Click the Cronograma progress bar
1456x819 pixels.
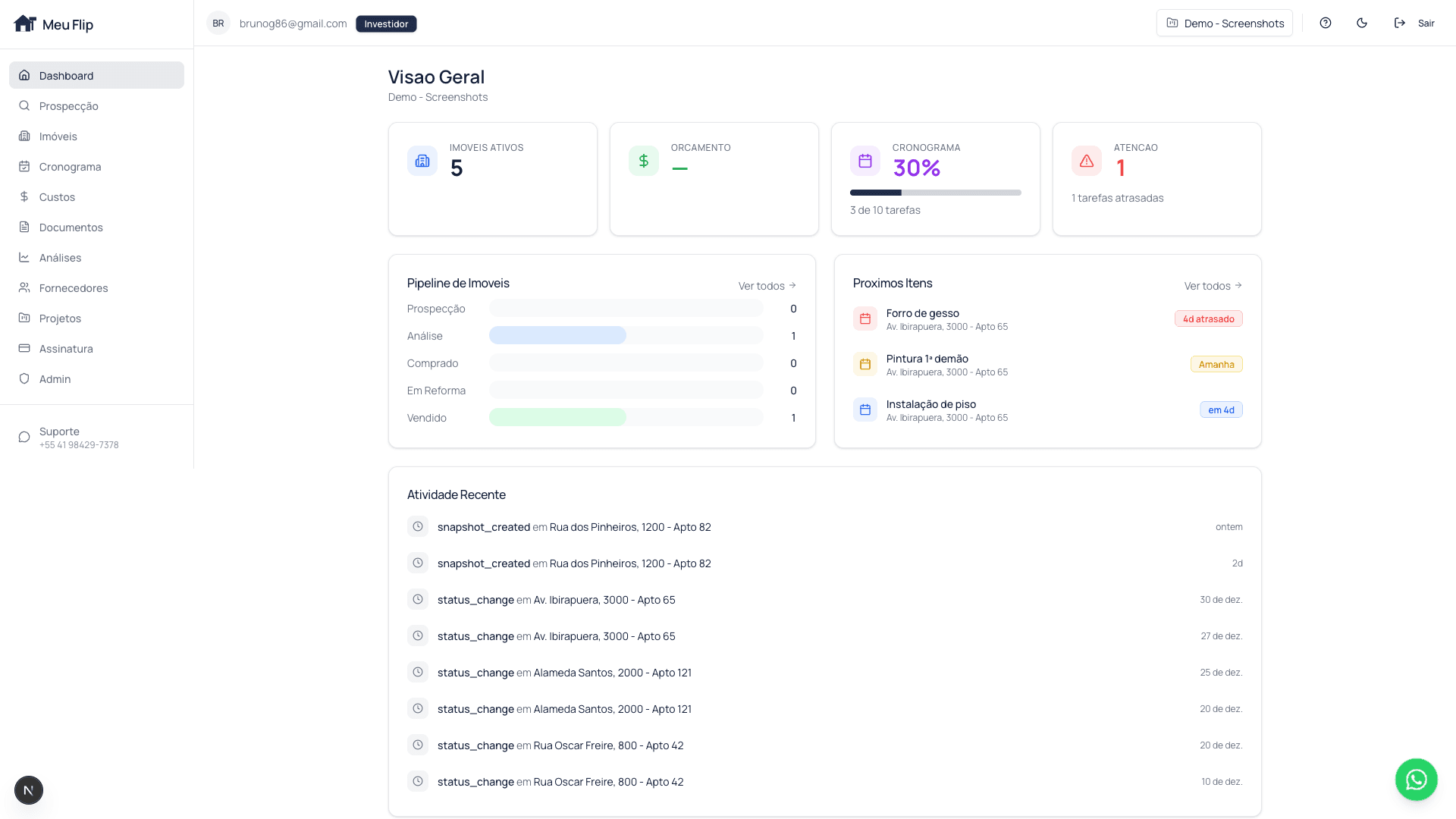[x=935, y=193]
